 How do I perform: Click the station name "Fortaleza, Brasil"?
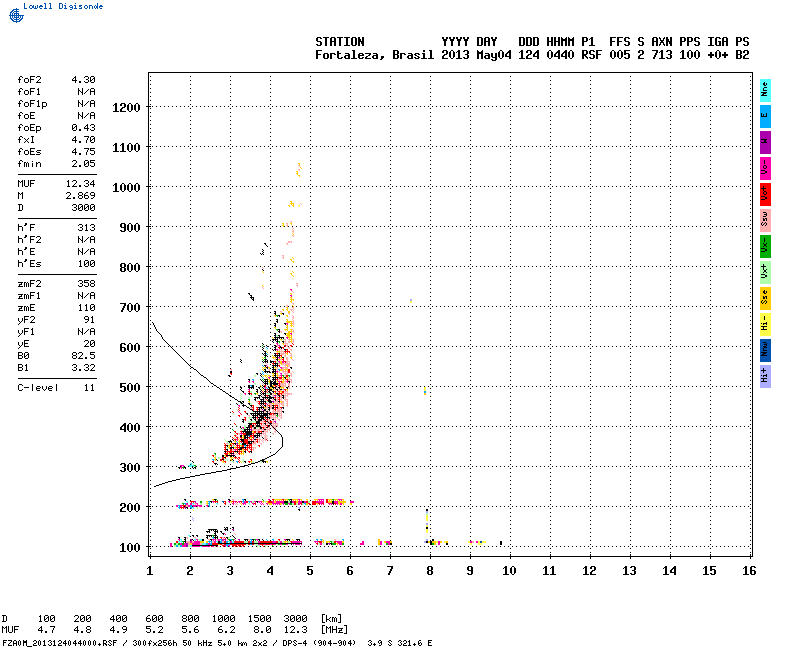pos(374,55)
